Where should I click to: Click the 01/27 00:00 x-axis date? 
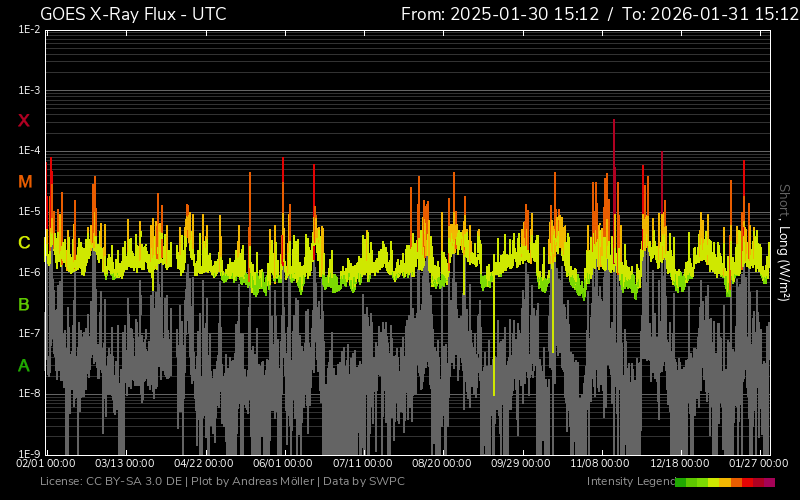(757, 464)
